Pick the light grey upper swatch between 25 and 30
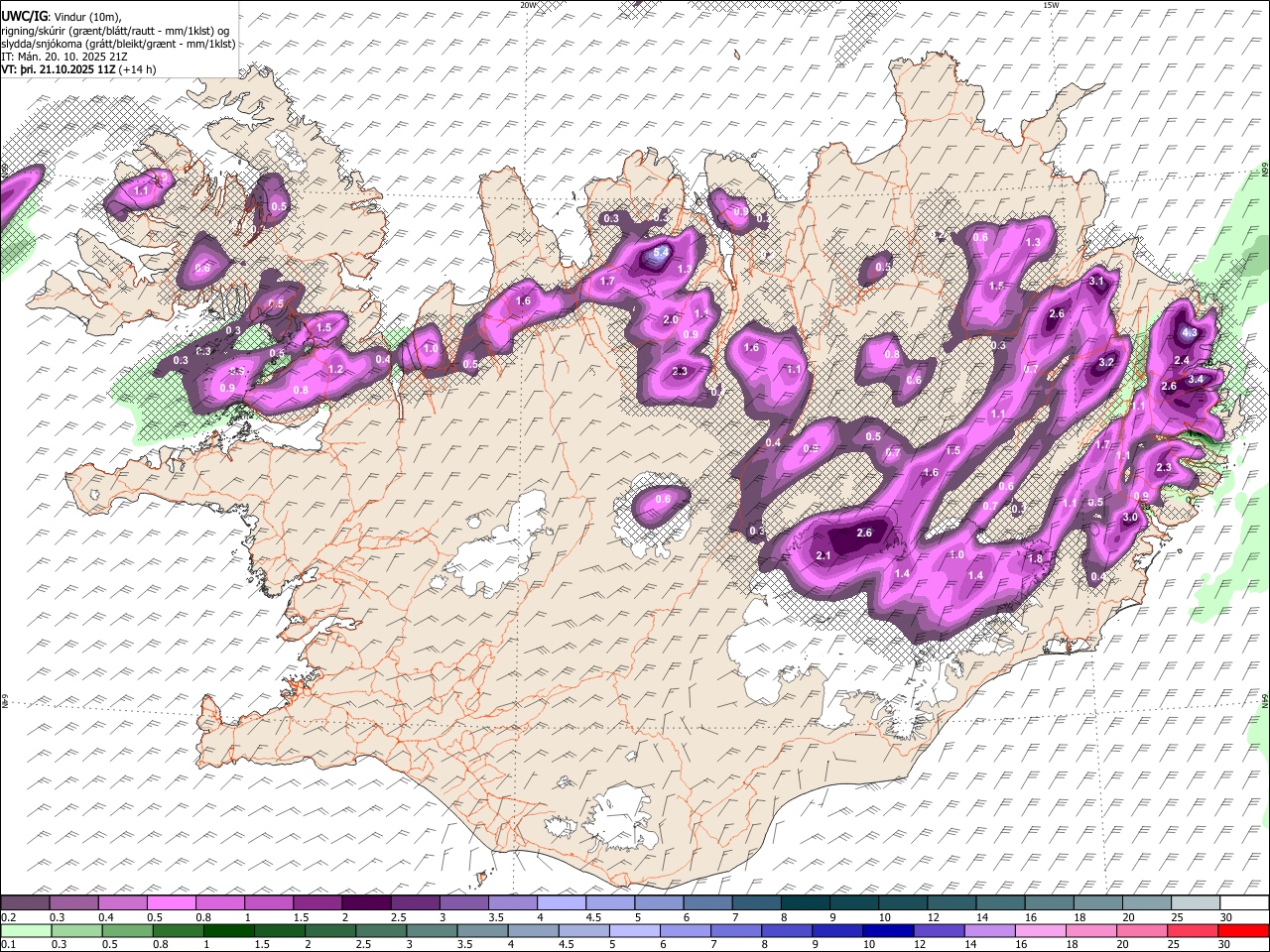 [x=1196, y=903]
